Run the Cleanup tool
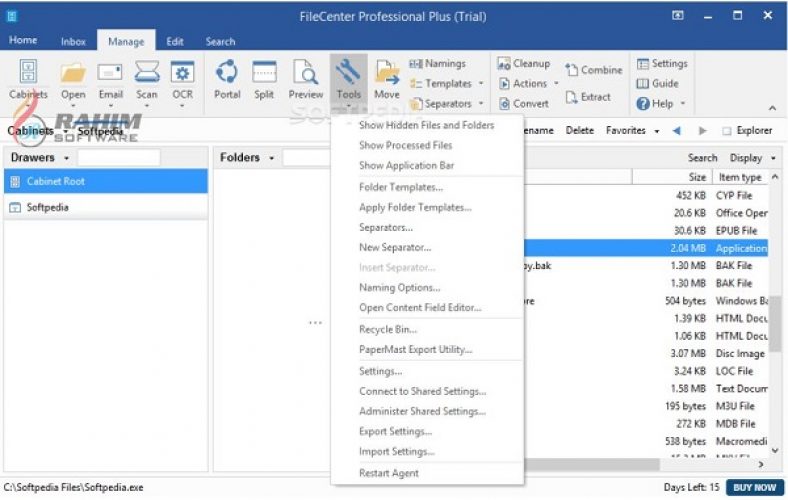 coord(523,63)
